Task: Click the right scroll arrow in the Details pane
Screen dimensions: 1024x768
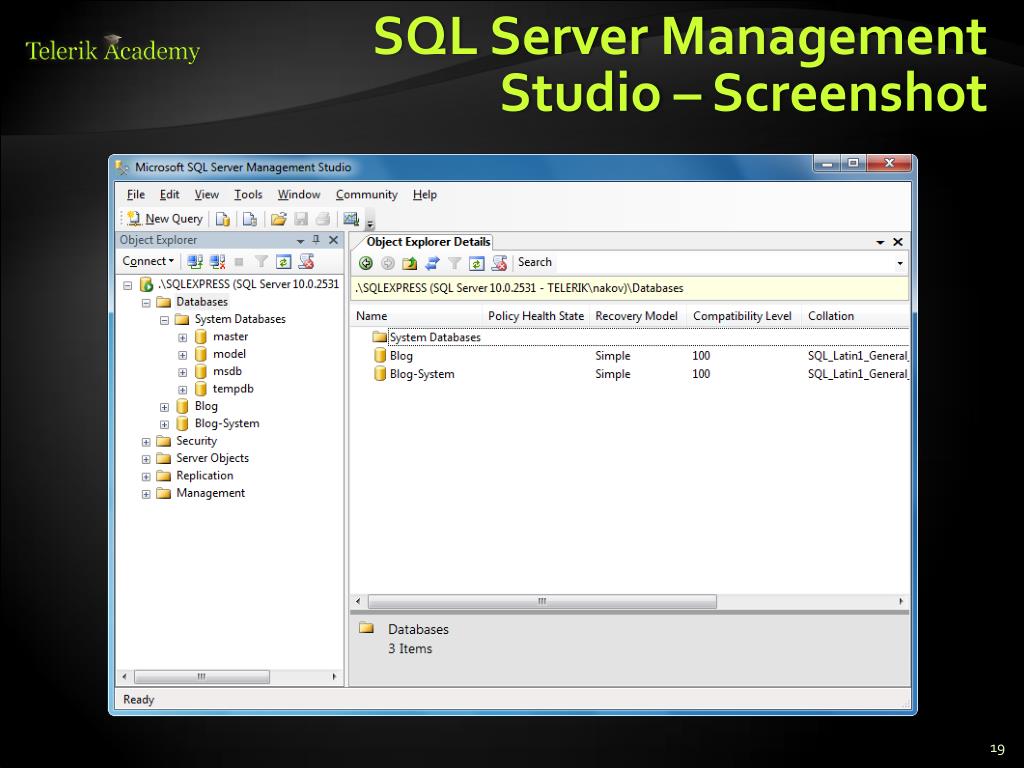Action: pos(901,601)
